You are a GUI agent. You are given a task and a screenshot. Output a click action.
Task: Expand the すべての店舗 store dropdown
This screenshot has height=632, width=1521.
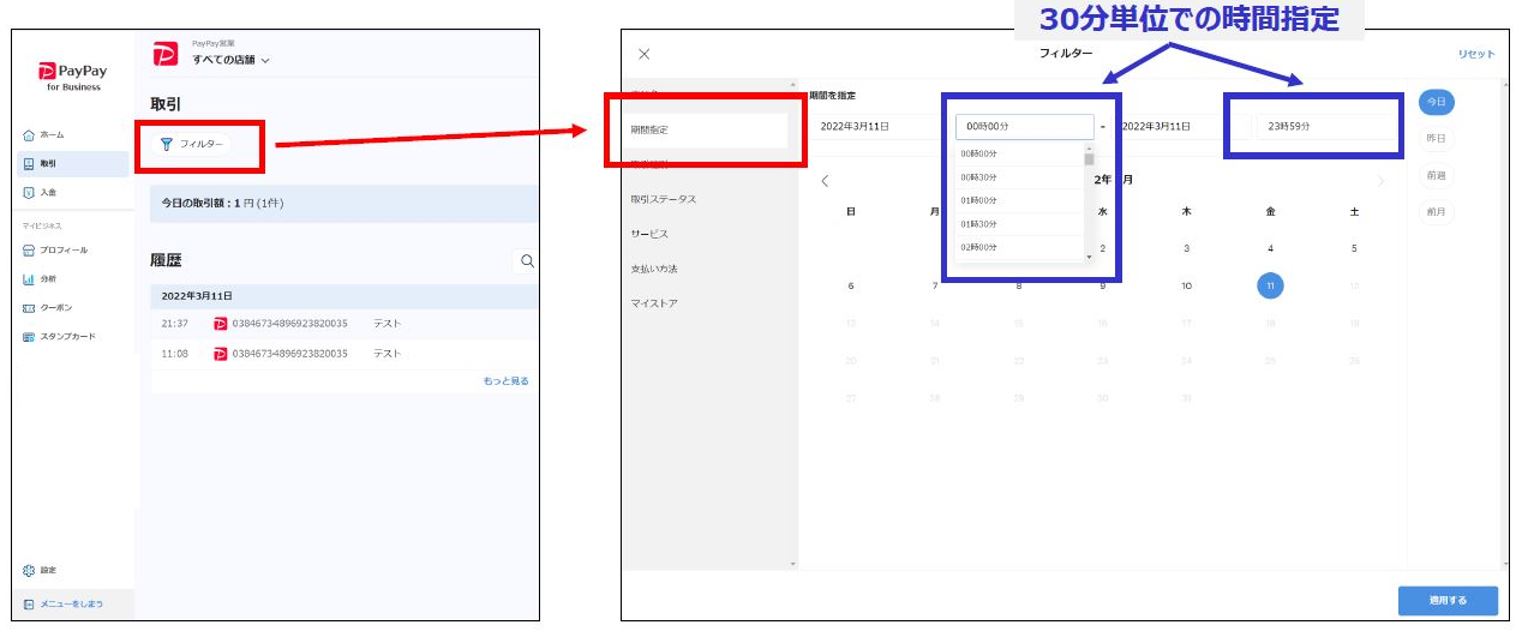[x=231, y=61]
